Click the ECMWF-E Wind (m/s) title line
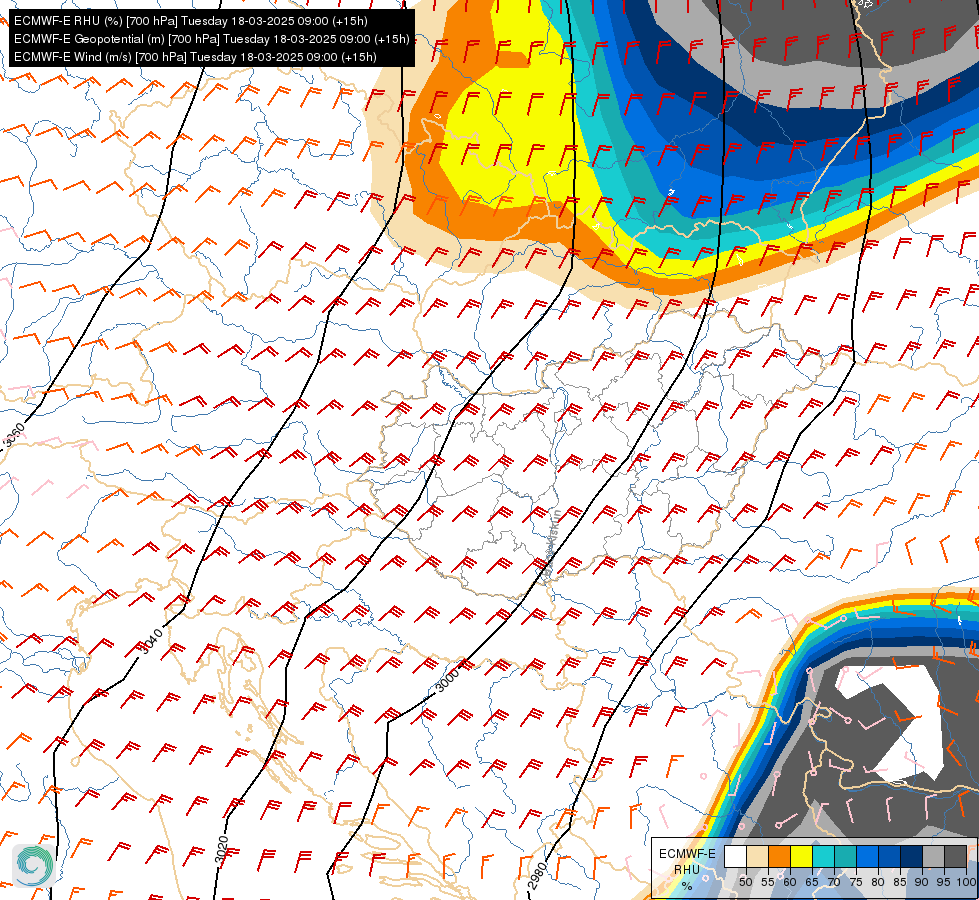Image resolution: width=979 pixels, height=900 pixels. click(x=195, y=57)
